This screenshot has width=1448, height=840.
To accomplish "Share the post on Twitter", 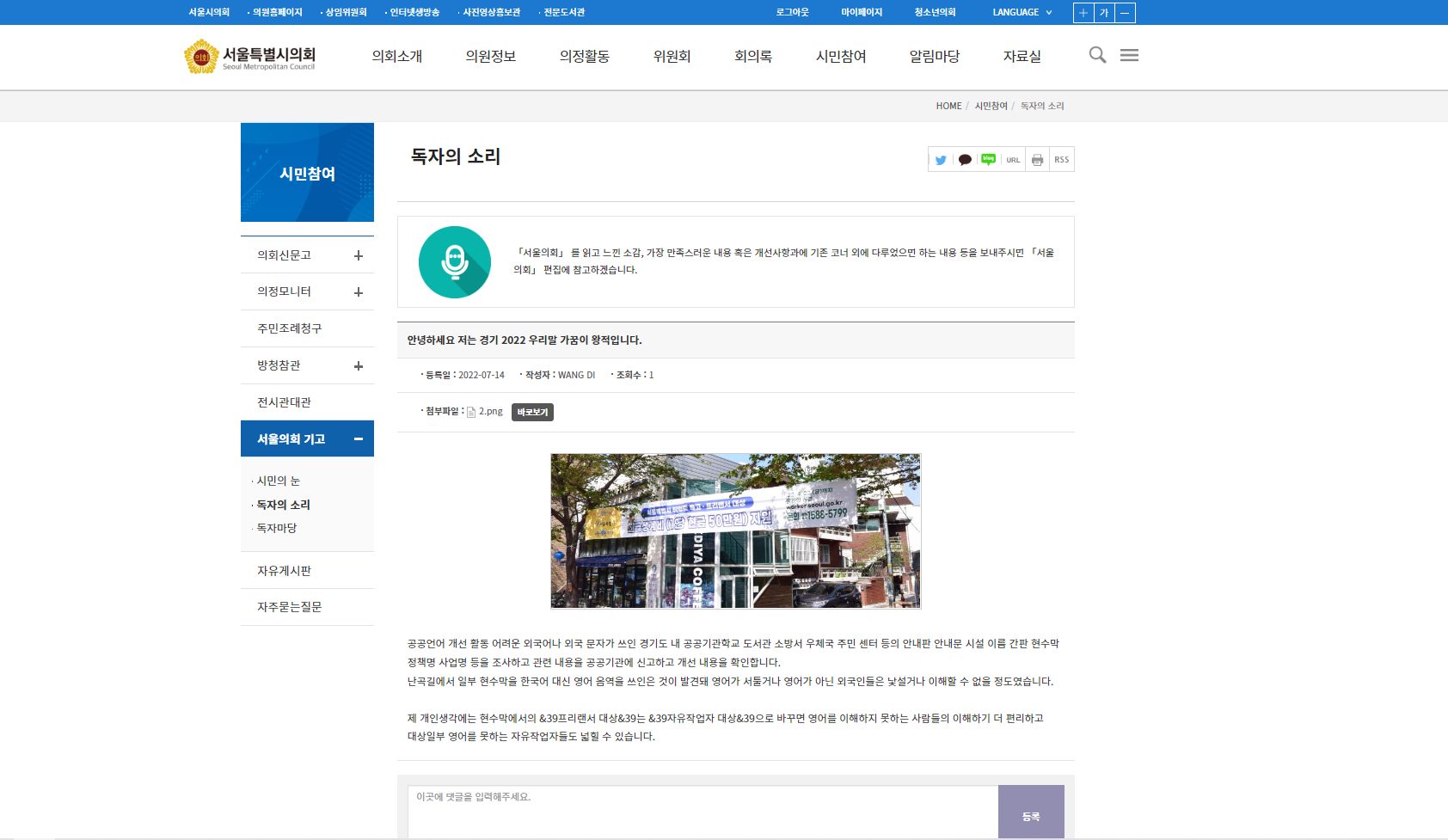I will click(941, 160).
